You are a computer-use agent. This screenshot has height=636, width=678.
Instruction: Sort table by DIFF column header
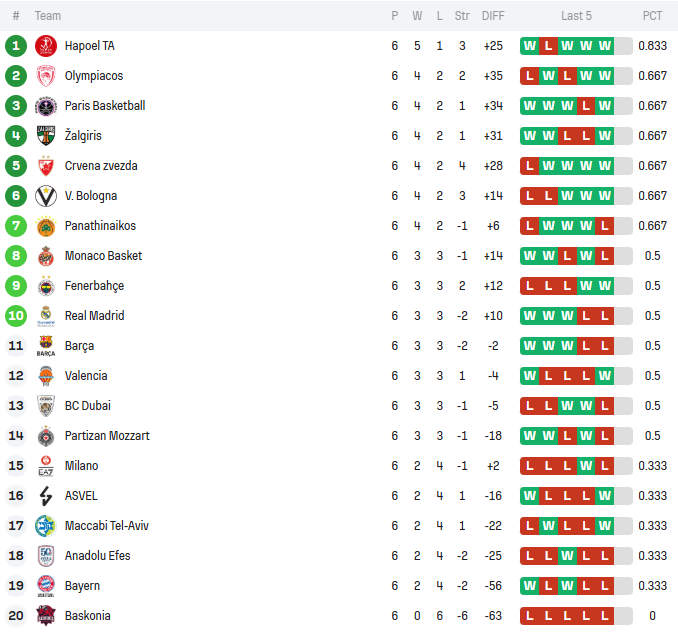coord(493,16)
